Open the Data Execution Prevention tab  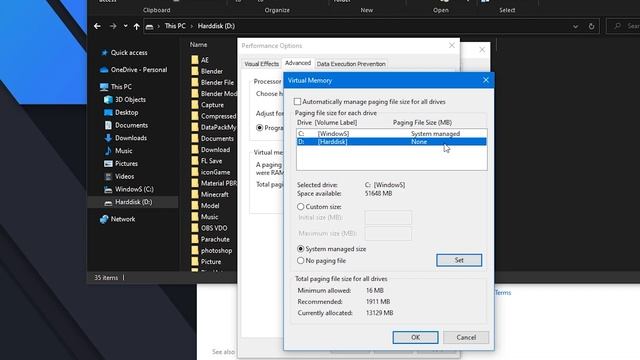click(351, 64)
